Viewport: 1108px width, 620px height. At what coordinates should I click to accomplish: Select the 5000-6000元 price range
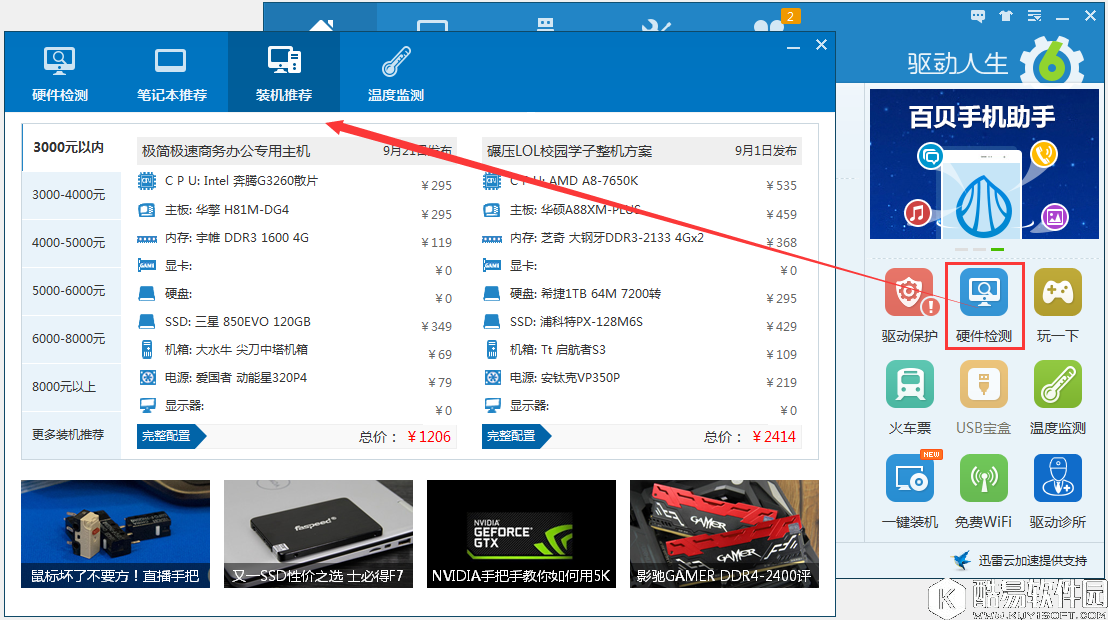pos(68,291)
